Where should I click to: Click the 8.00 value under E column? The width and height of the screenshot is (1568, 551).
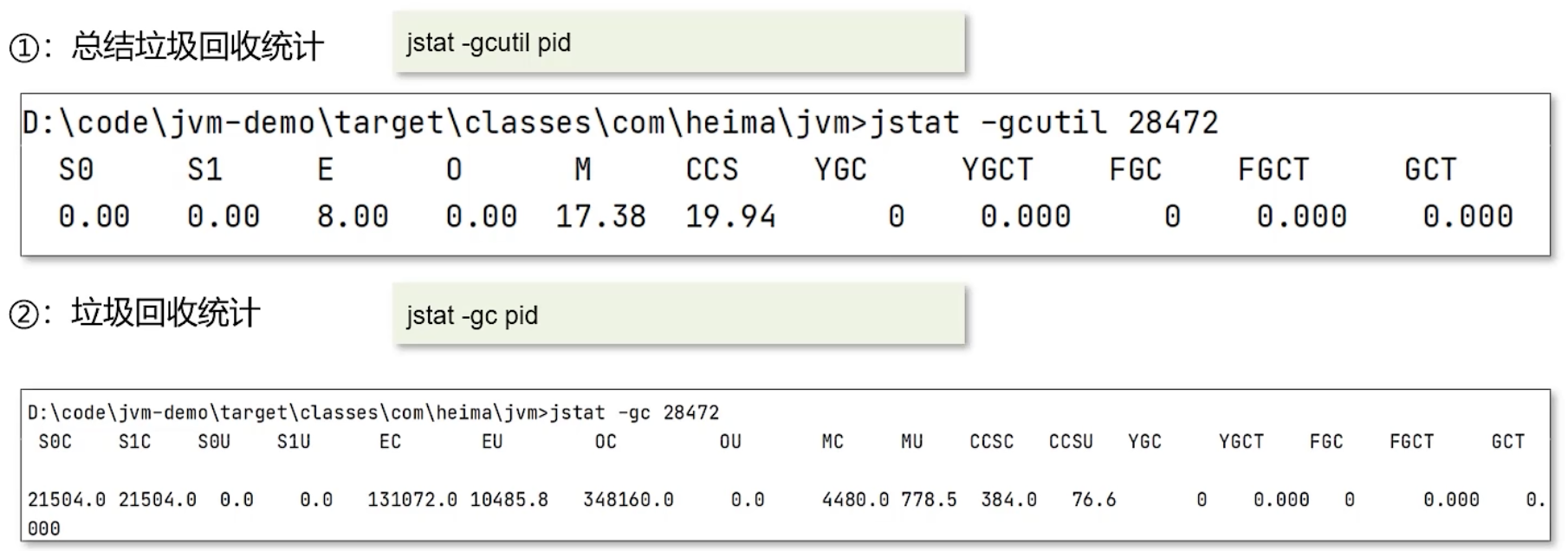(x=353, y=216)
